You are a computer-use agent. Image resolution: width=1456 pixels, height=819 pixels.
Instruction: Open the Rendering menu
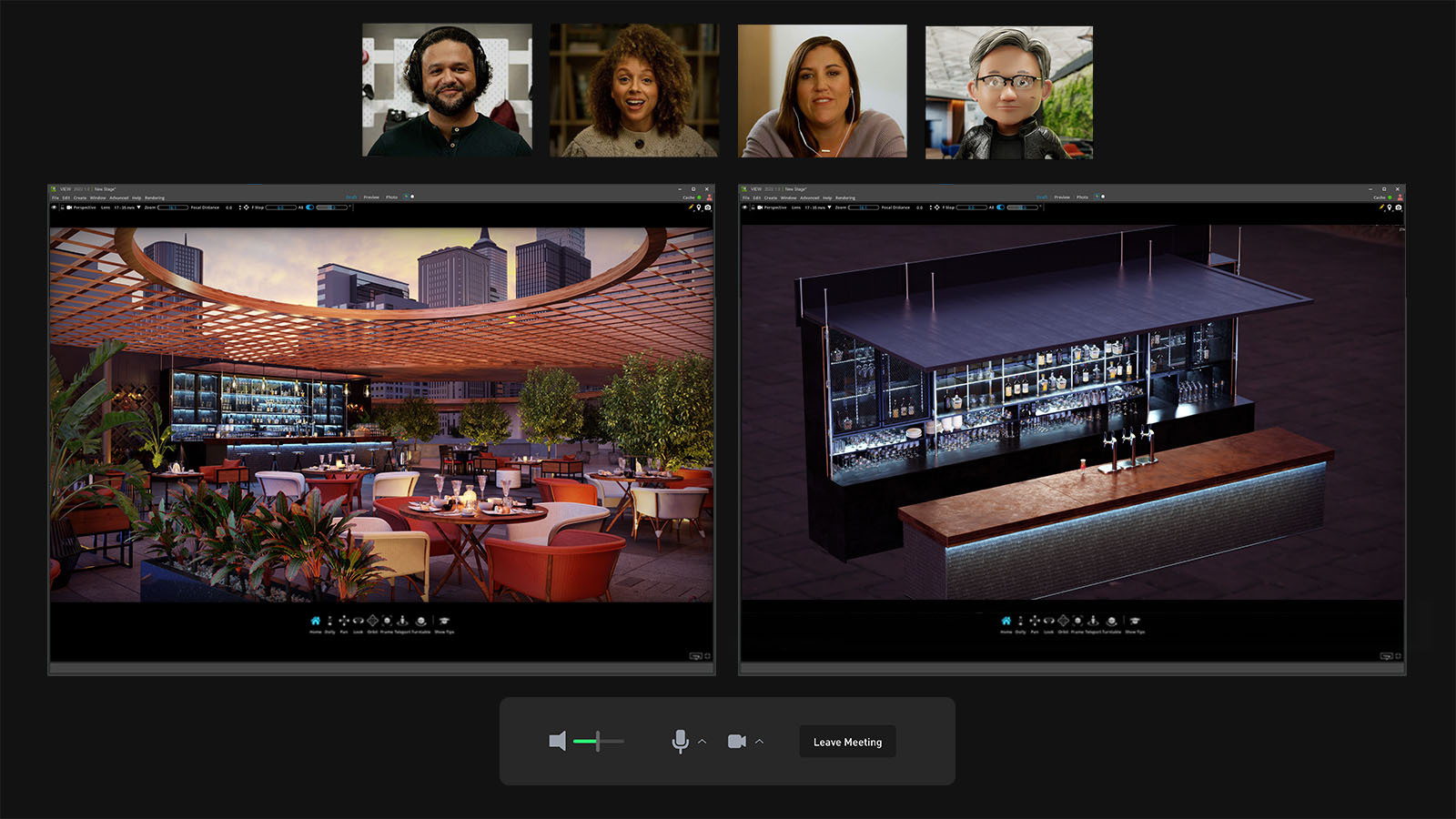(155, 197)
